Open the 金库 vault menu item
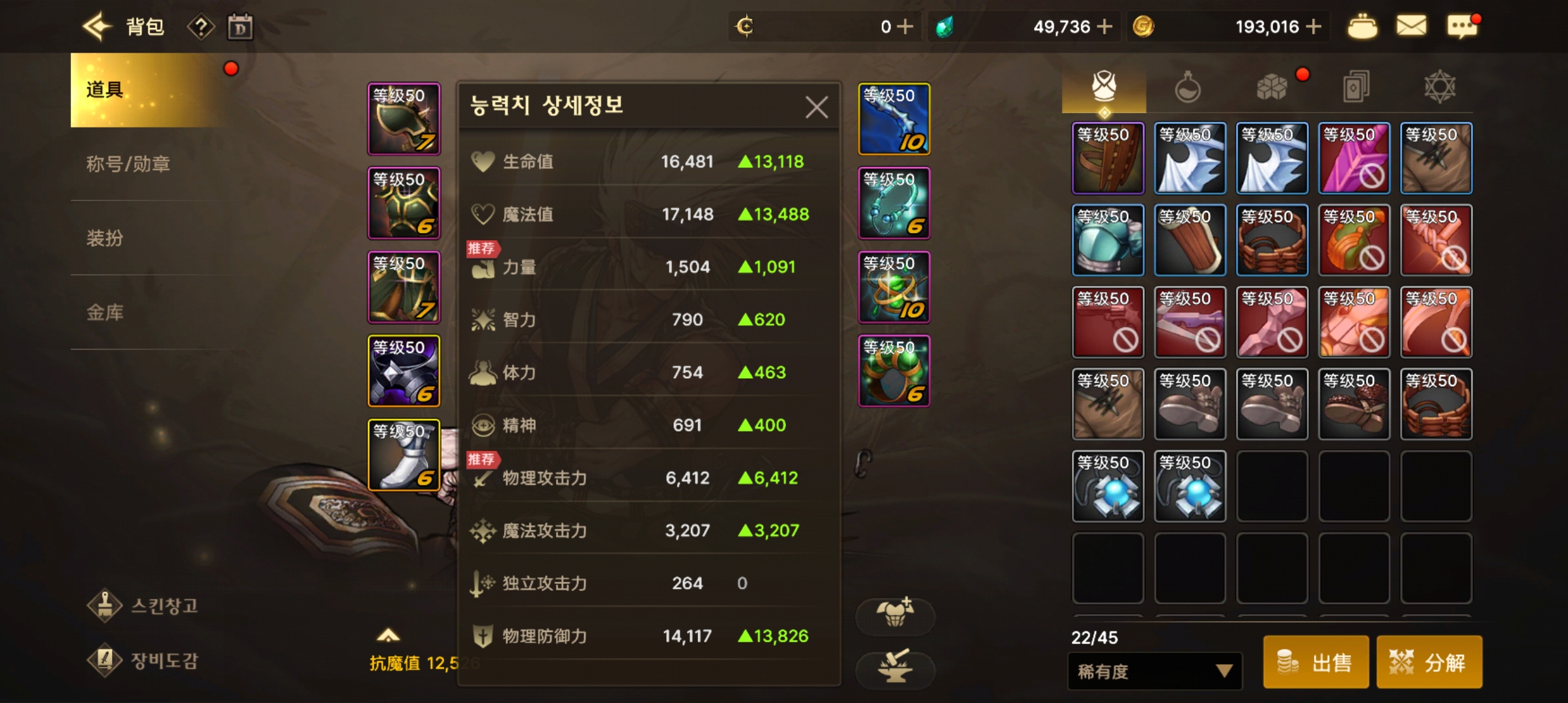 point(105,312)
